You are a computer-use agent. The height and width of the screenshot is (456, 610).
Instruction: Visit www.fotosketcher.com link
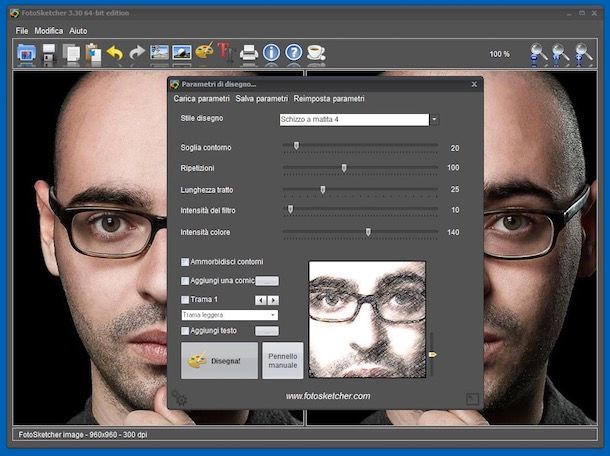[328, 396]
